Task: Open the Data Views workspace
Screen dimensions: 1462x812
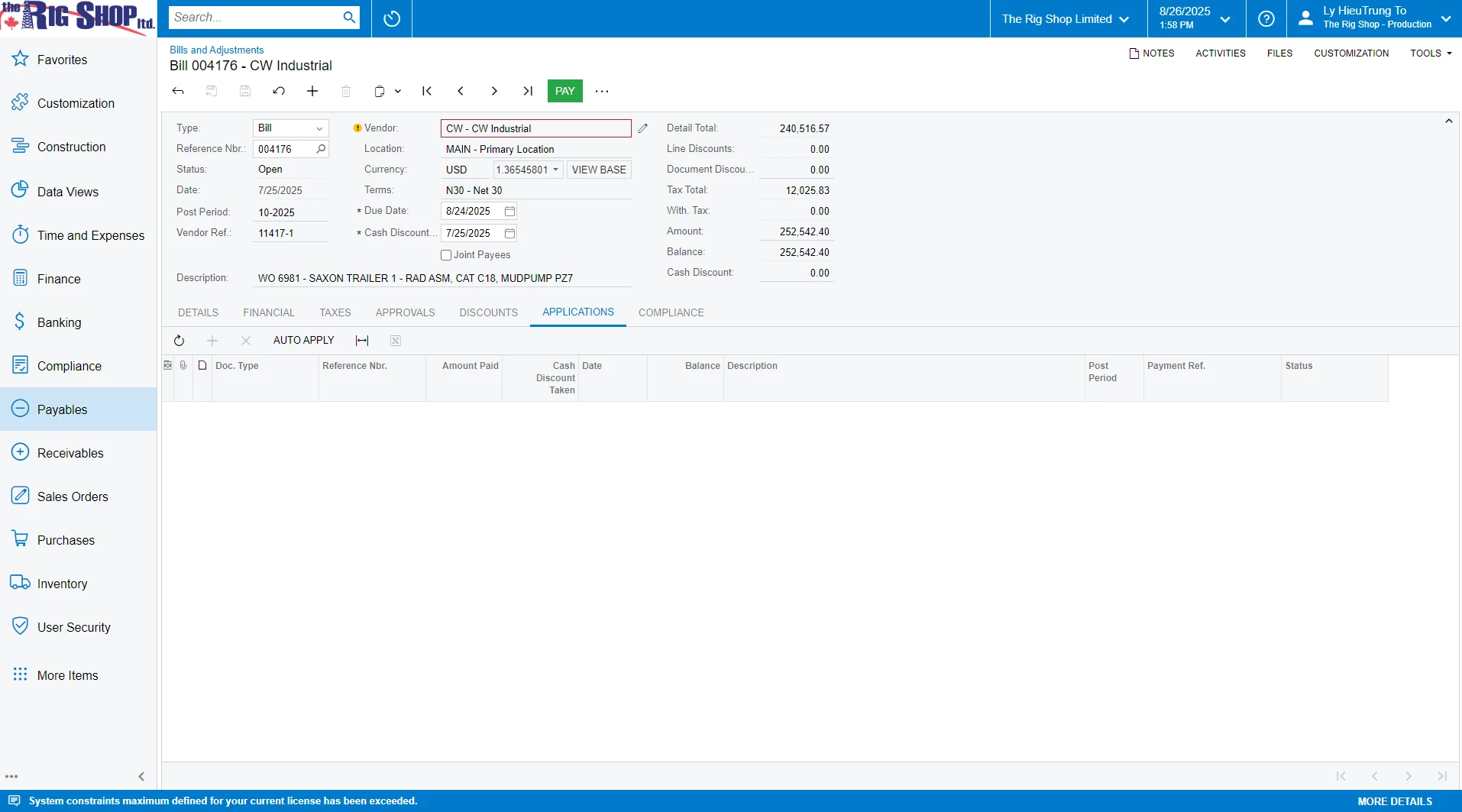Action: pyautogui.click(x=78, y=192)
